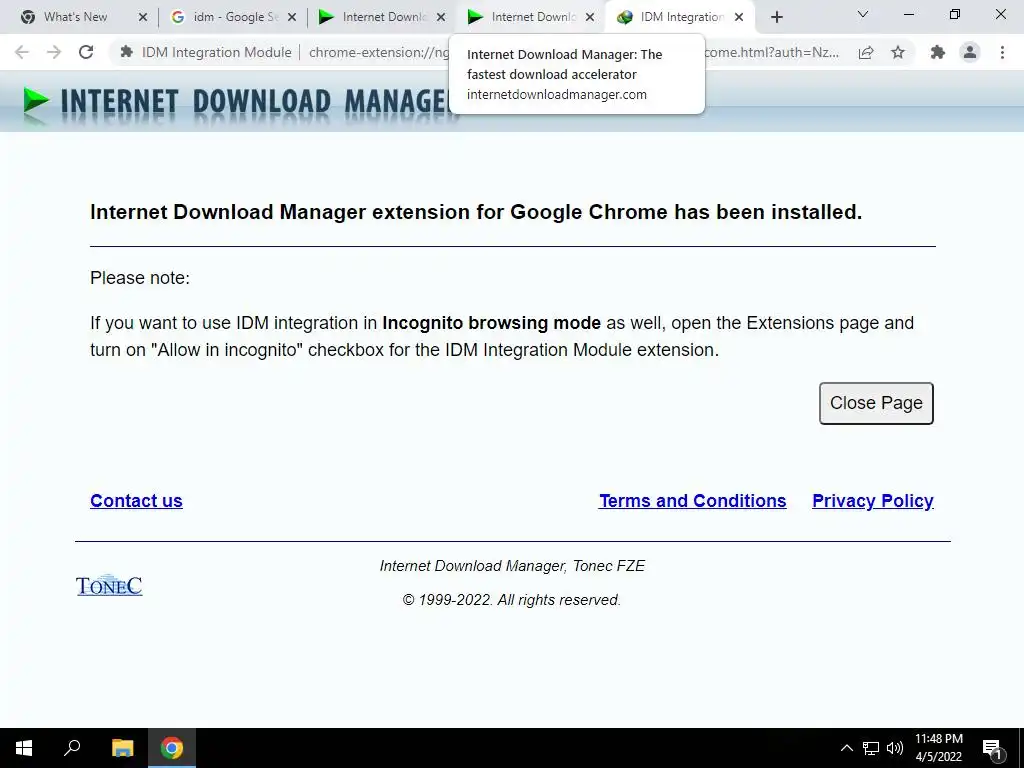Open the Internet Download Manager tab beside IDM Integration
This screenshot has width=1024, height=768.
(x=528, y=17)
